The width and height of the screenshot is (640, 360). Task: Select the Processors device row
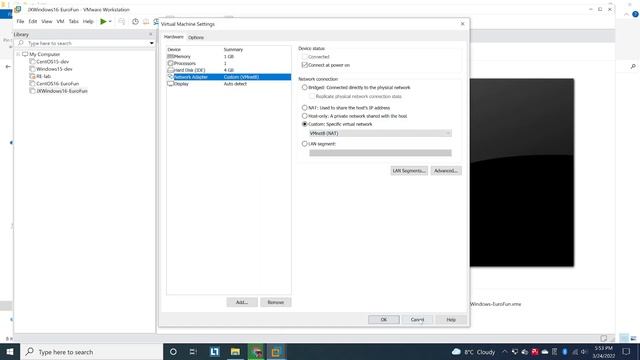pyautogui.click(x=229, y=63)
